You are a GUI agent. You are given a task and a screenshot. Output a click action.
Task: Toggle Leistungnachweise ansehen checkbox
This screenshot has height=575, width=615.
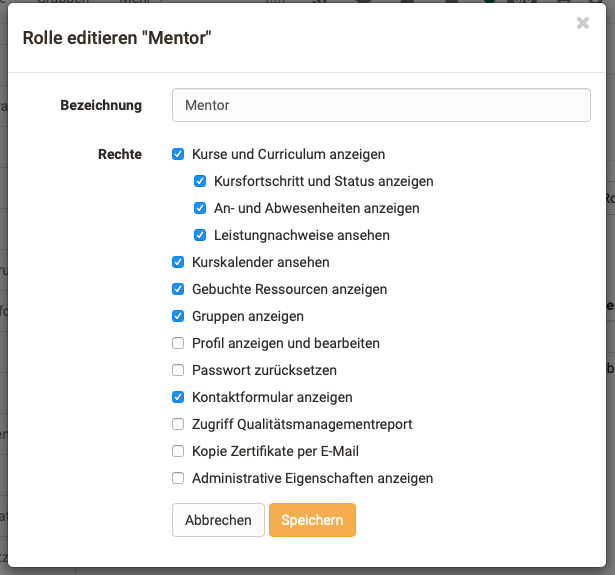200,236
